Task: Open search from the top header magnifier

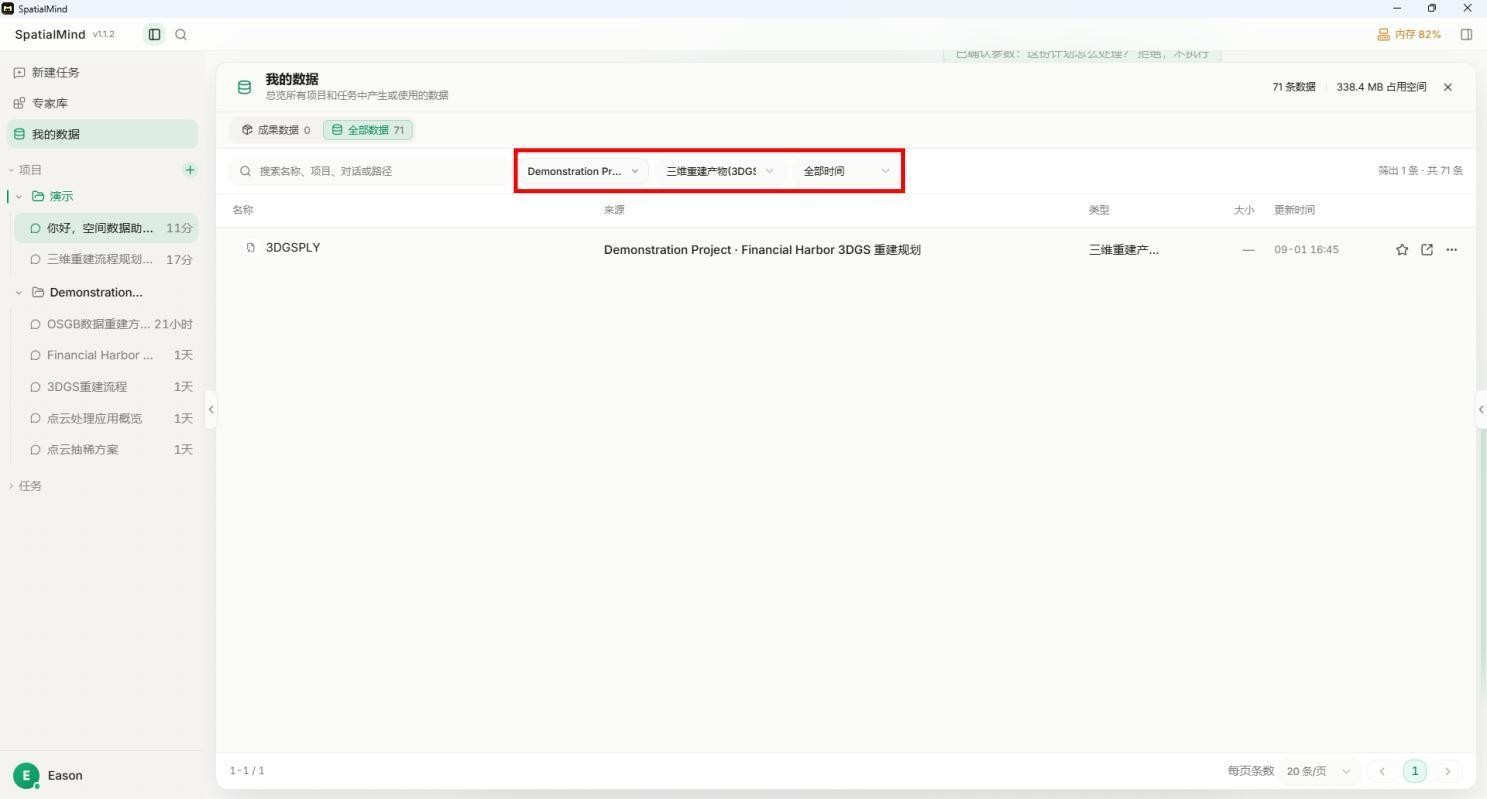Action: coord(181,34)
